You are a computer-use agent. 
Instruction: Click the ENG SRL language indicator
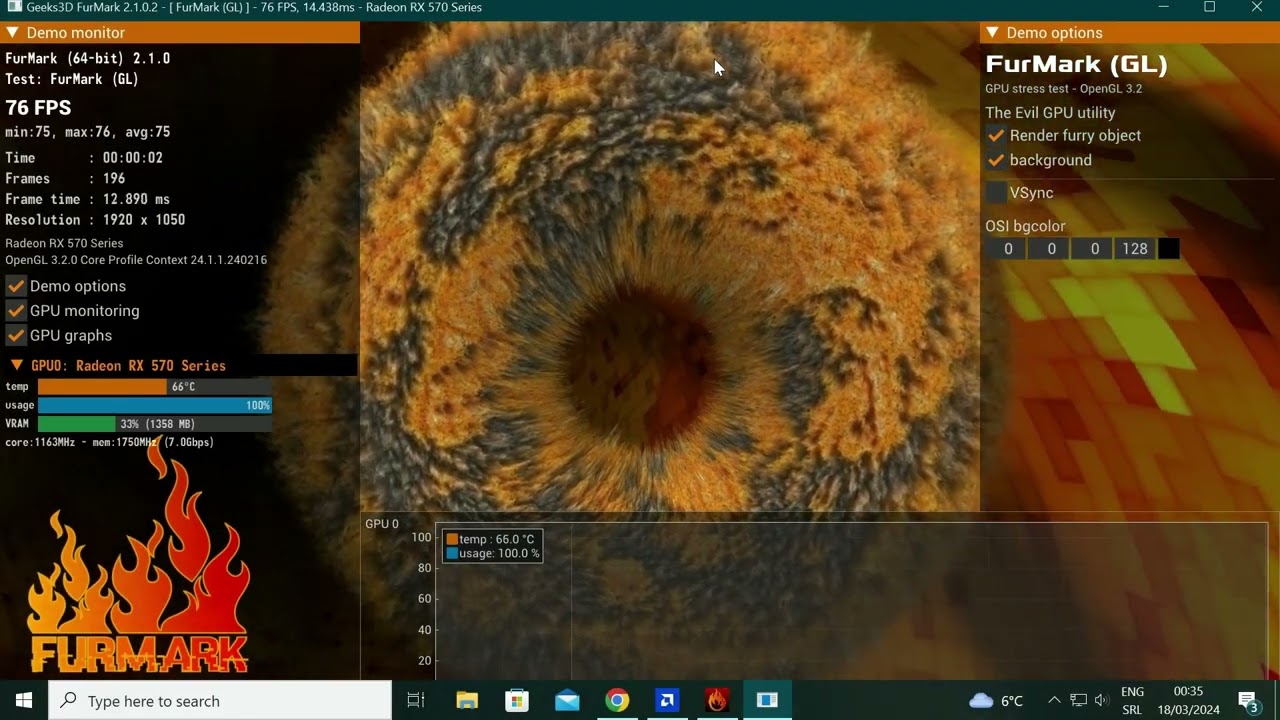pos(1132,701)
